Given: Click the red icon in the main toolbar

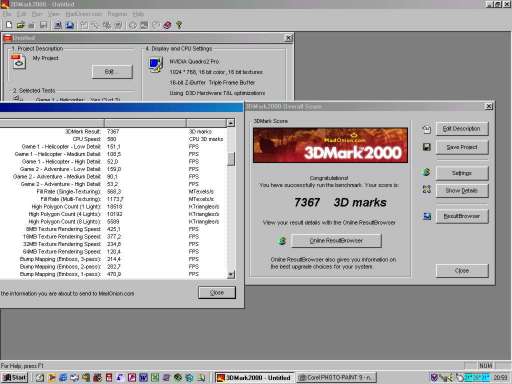Looking at the screenshot, I should (x=167, y=25).
